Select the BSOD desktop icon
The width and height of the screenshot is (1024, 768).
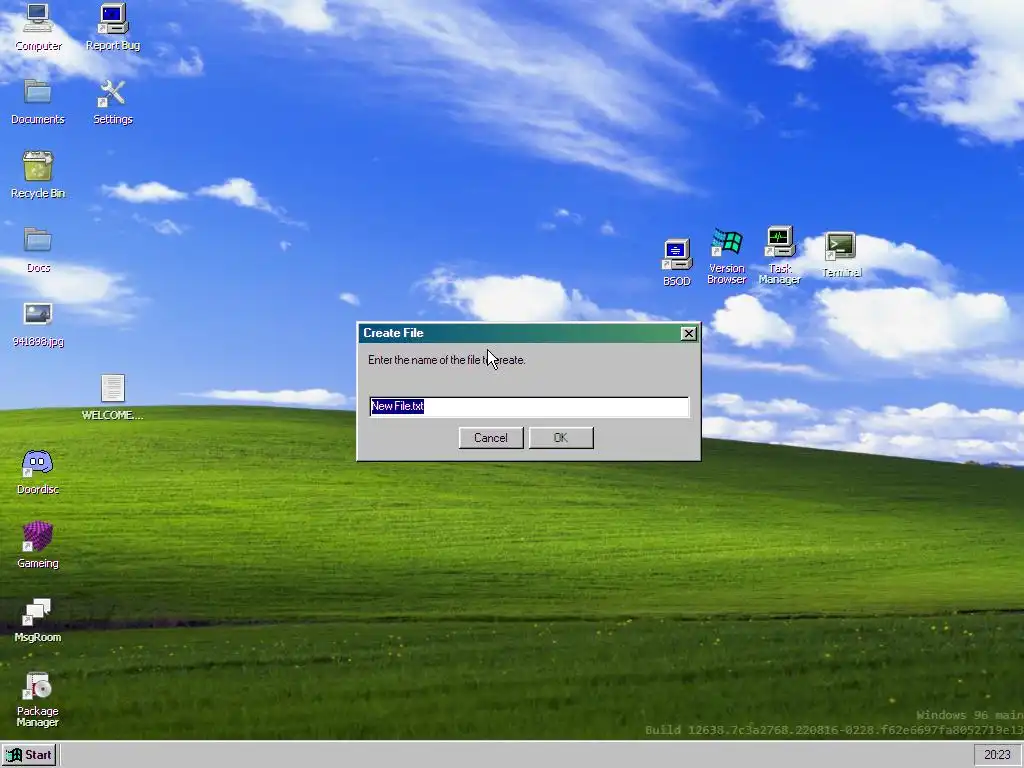click(x=677, y=263)
